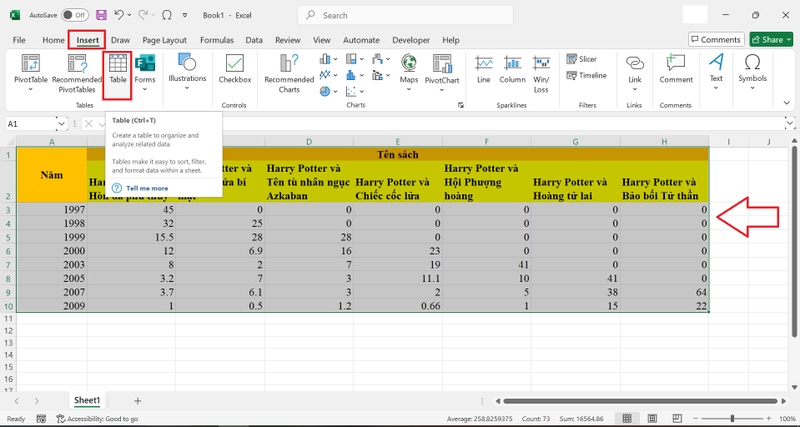Open the Illustrations icon group
The width and height of the screenshot is (800, 427).
(x=187, y=62)
